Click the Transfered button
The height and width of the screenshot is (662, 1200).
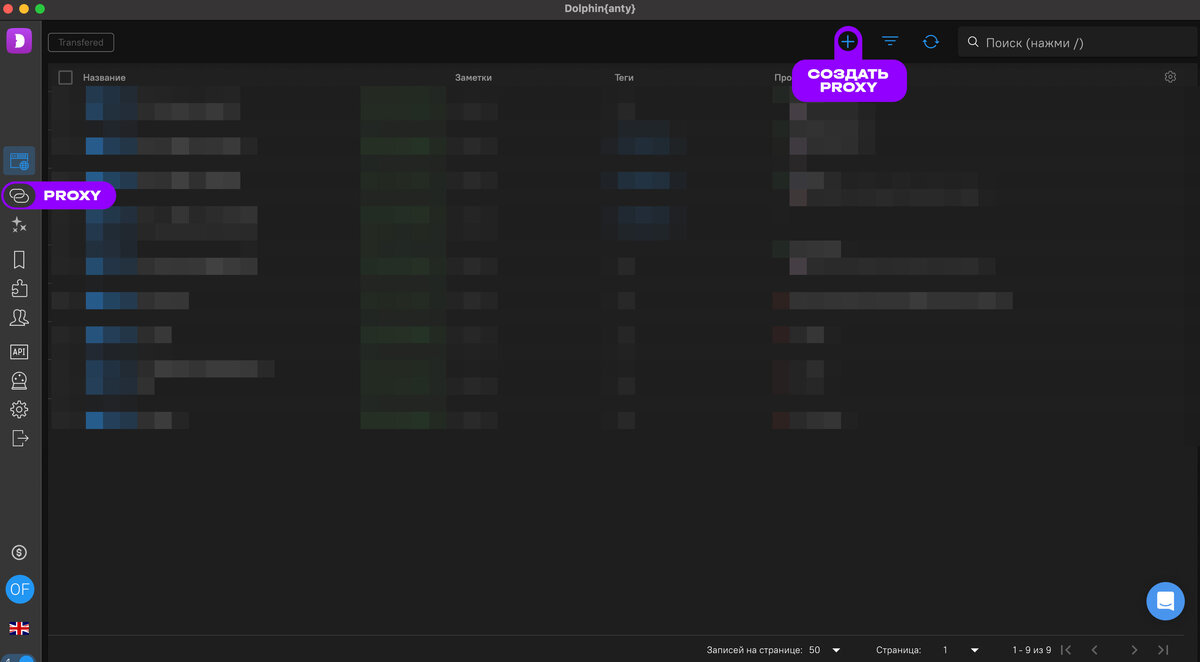click(x=81, y=42)
